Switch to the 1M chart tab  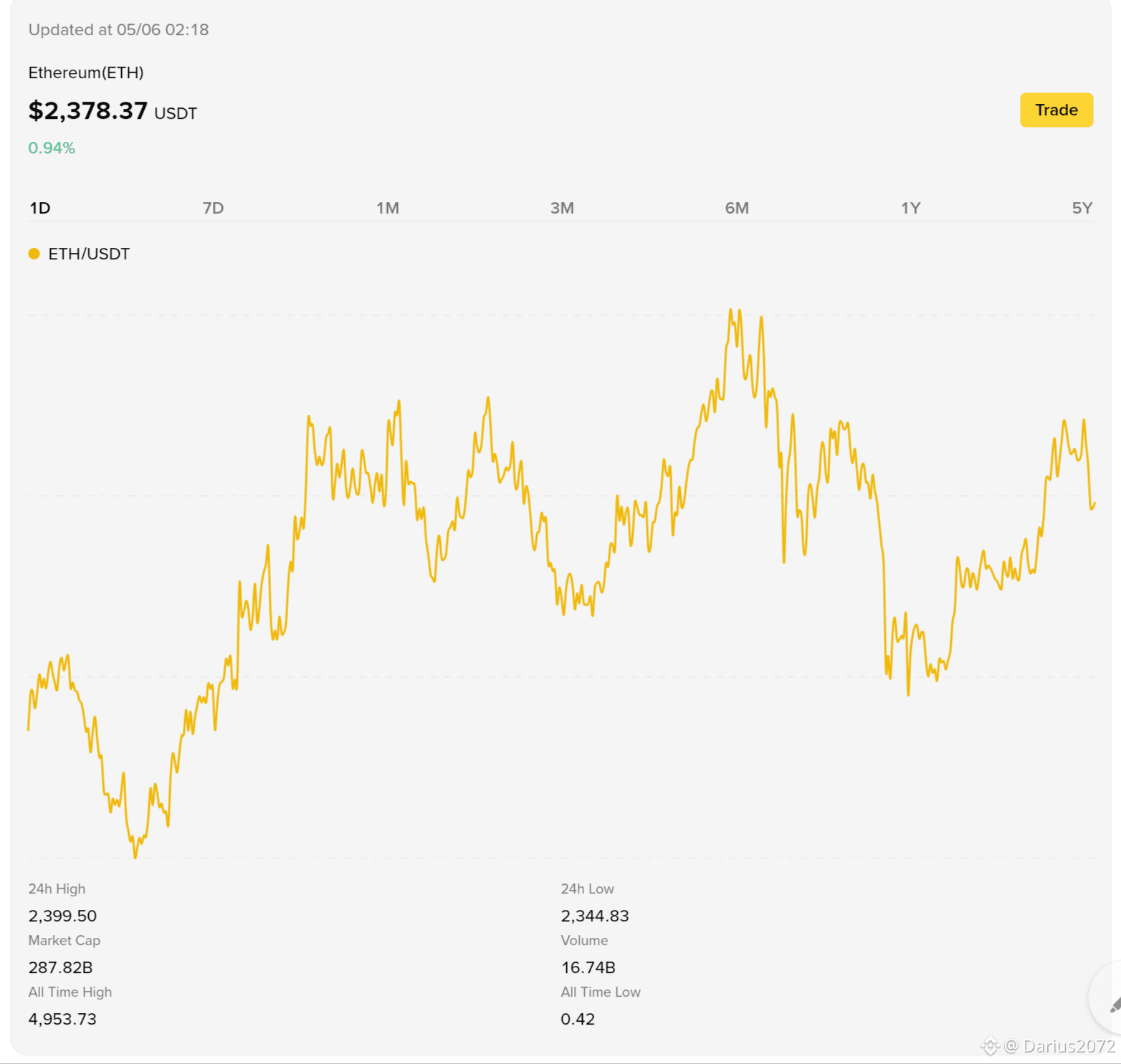point(388,208)
